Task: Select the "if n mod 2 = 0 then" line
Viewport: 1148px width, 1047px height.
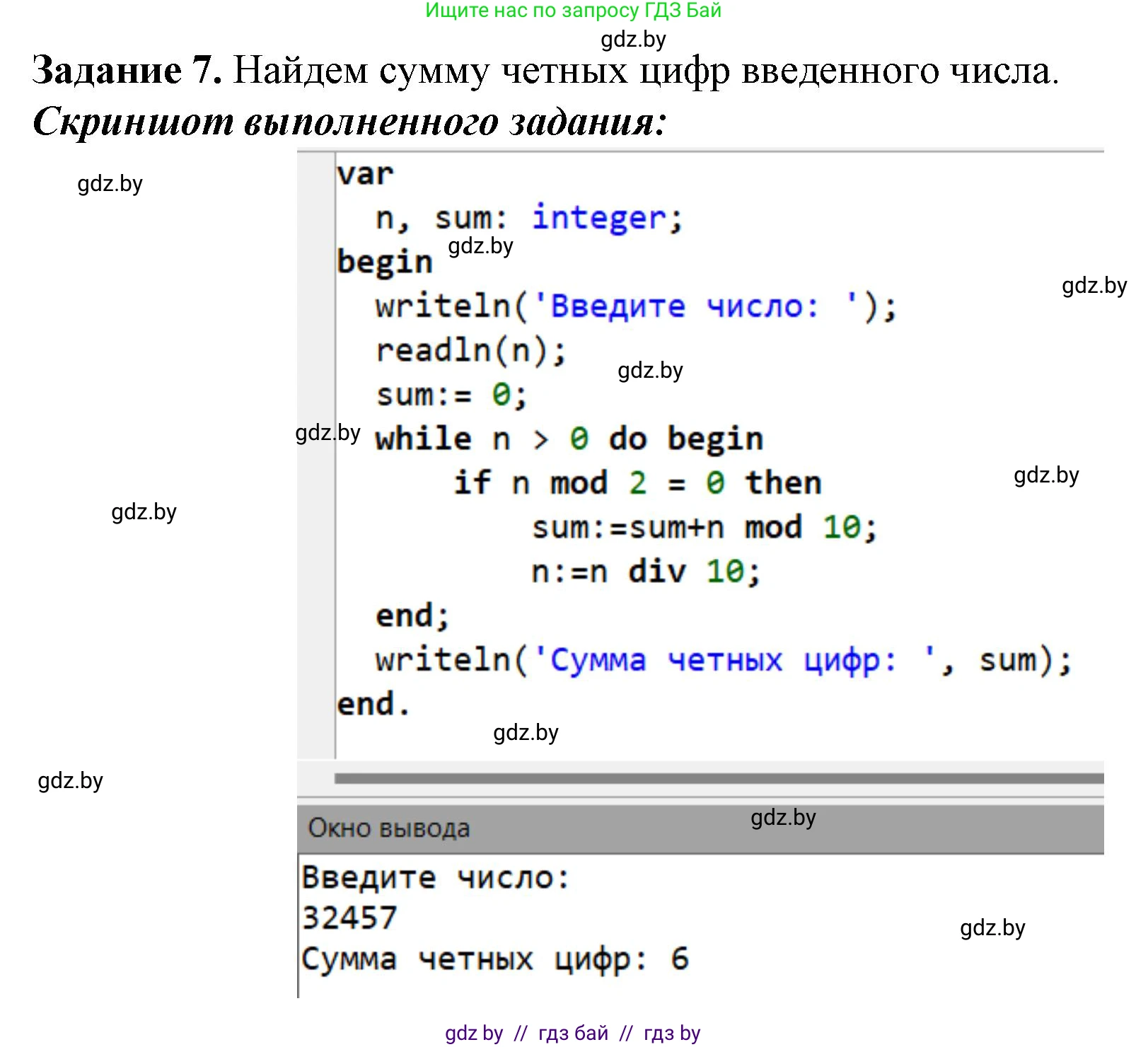Action: point(637,483)
